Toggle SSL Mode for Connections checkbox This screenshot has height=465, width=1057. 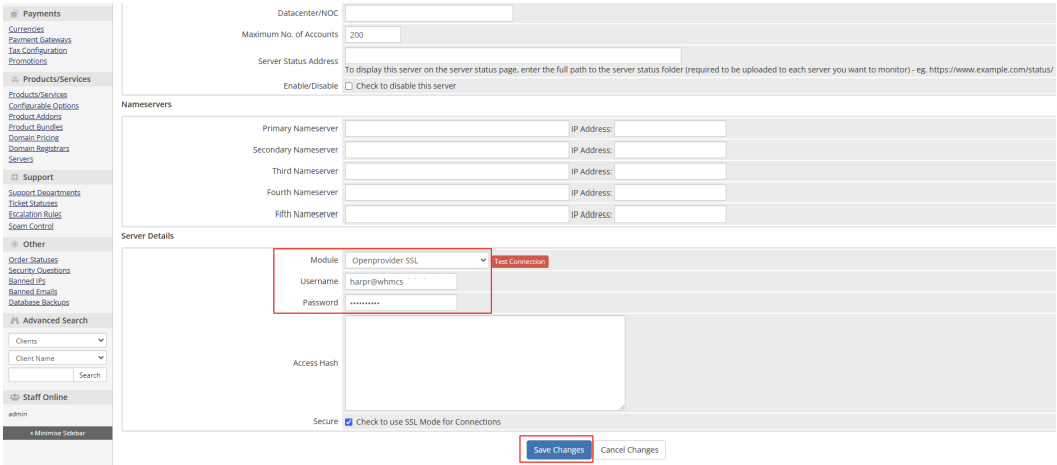click(x=349, y=422)
